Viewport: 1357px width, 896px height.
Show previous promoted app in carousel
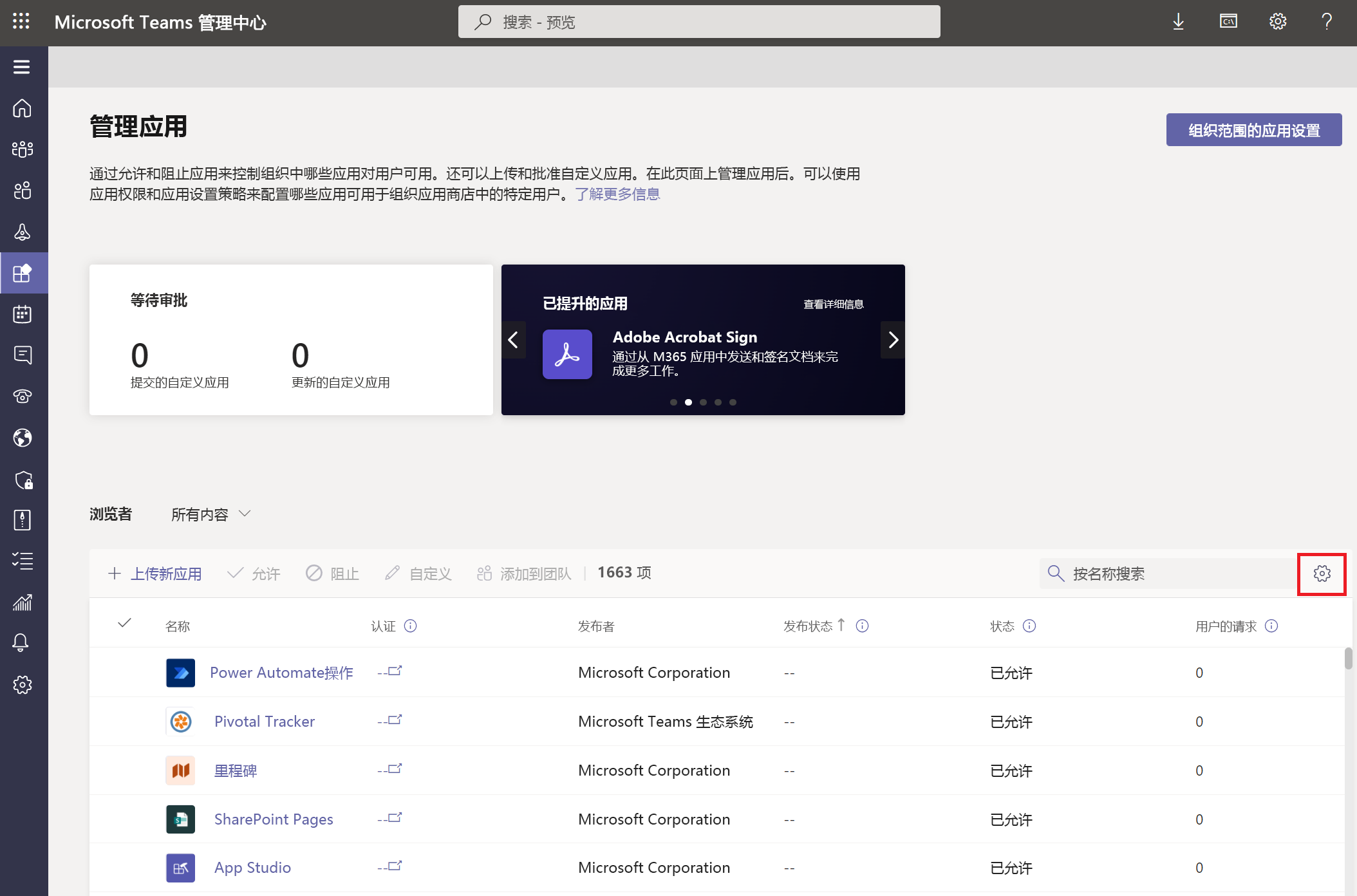click(x=514, y=340)
